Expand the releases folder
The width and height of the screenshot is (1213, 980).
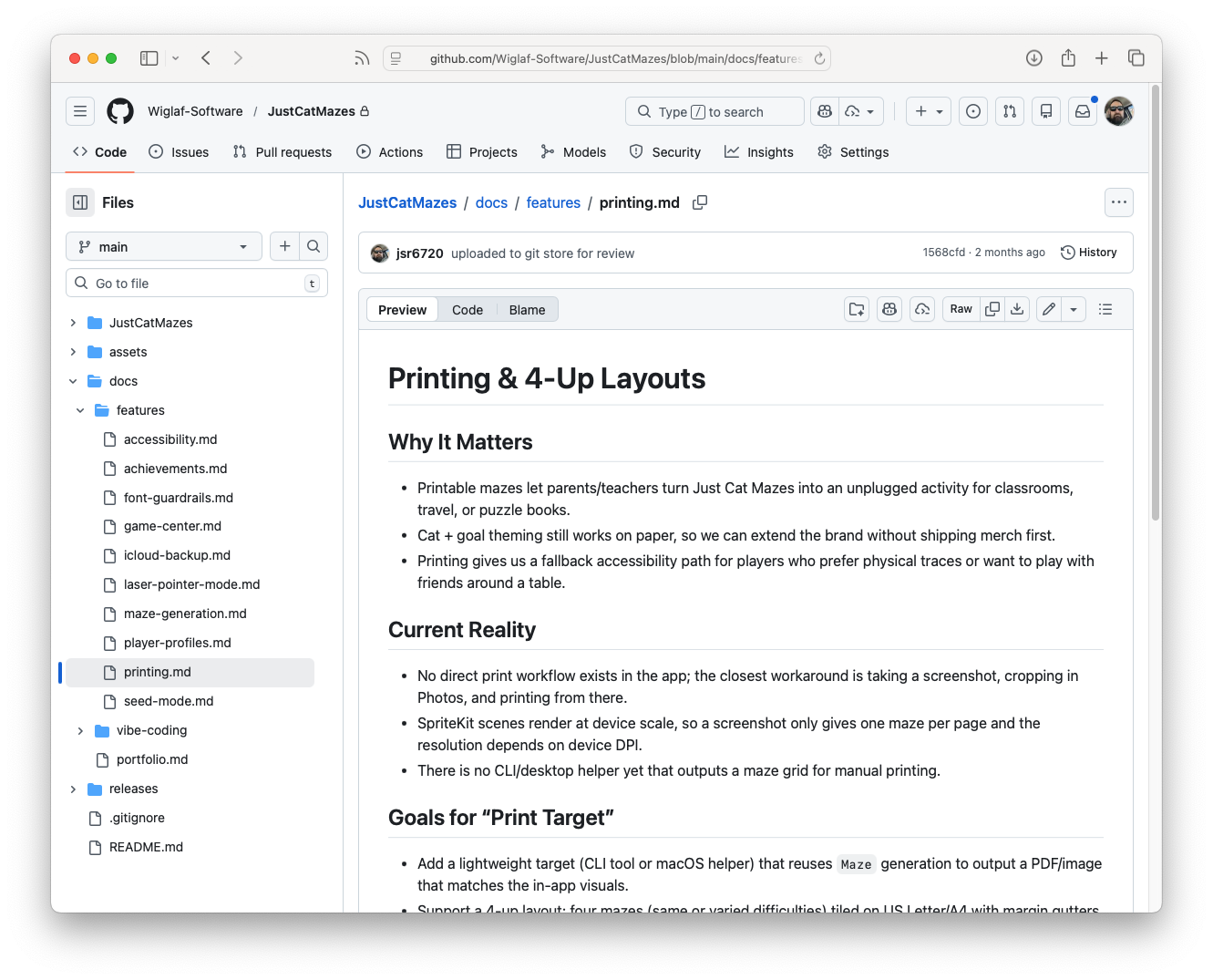[x=73, y=789]
